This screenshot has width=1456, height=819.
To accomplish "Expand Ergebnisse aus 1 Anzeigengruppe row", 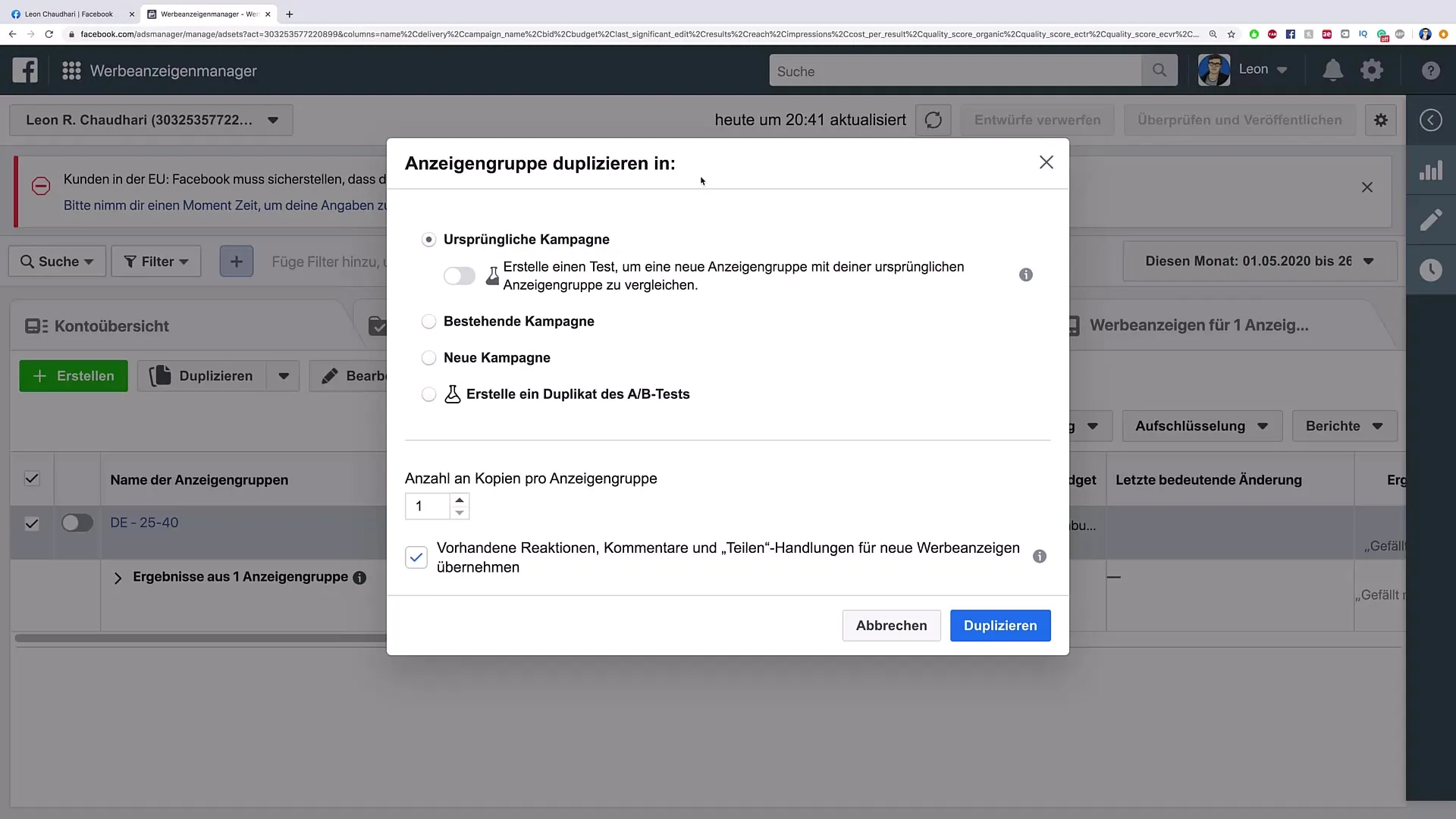I will point(118,578).
